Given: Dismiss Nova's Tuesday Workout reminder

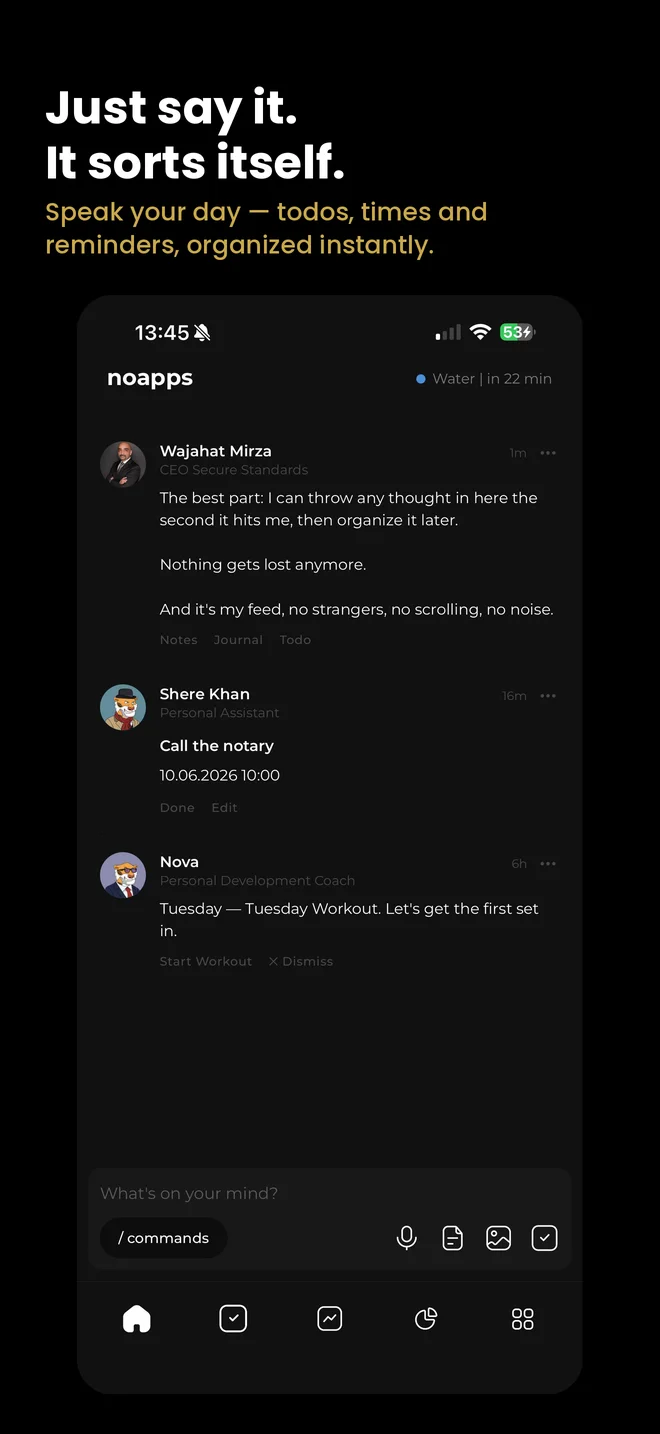Looking at the screenshot, I should click(301, 961).
